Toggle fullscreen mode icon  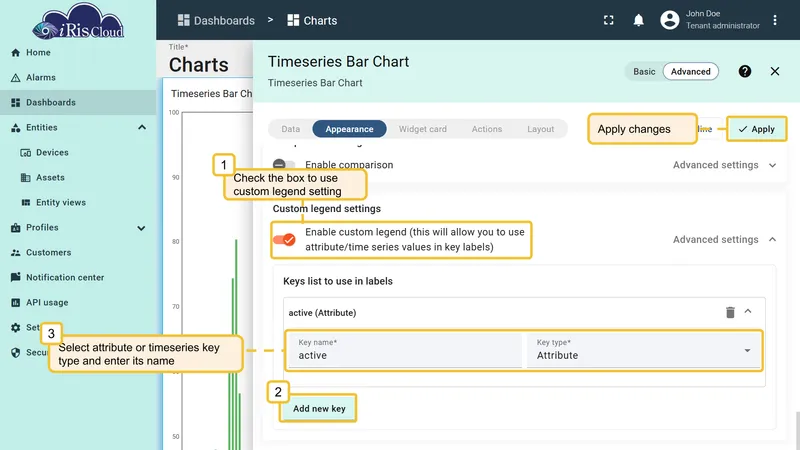(608, 20)
